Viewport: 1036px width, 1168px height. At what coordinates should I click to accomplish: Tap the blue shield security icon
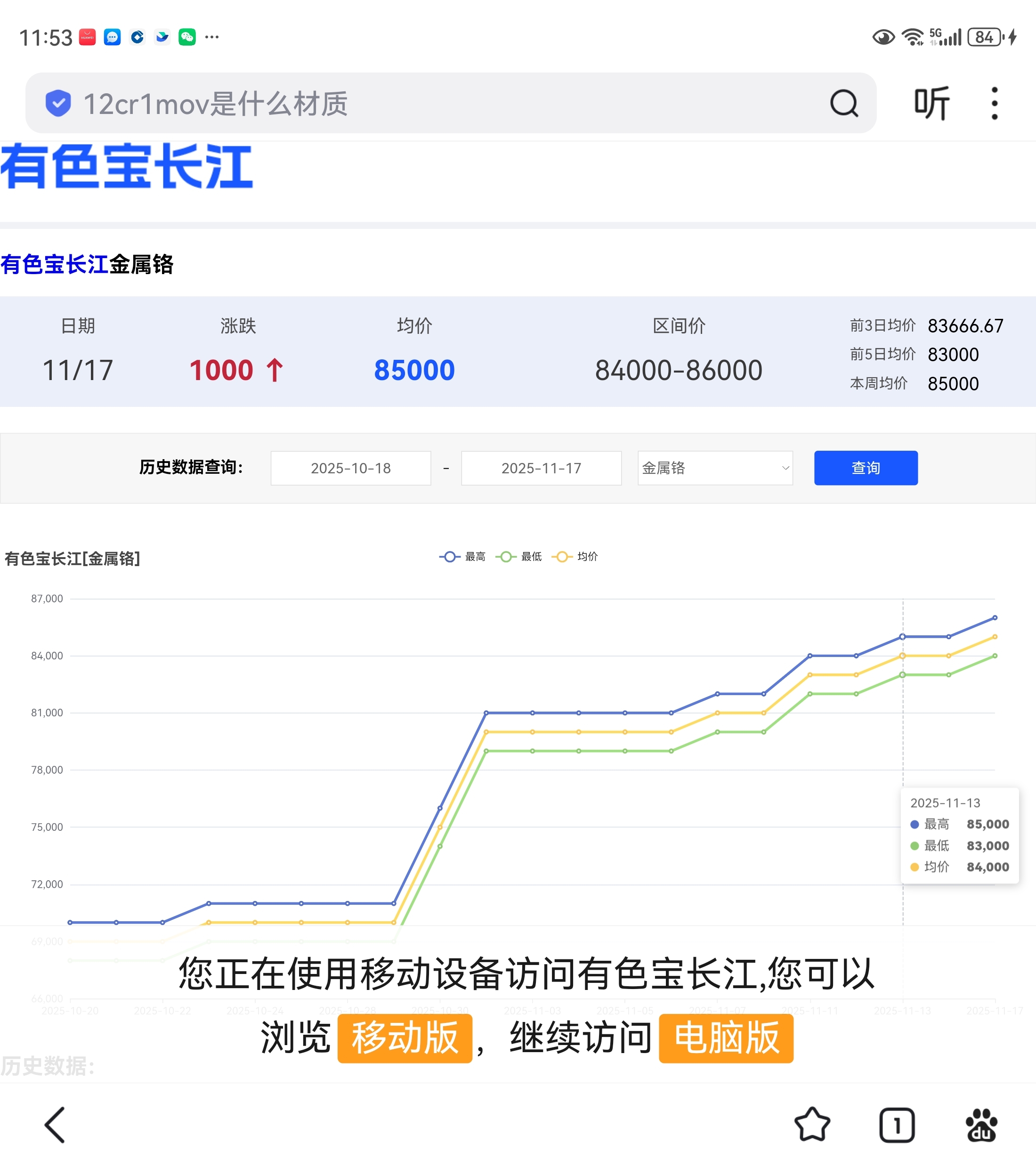tap(58, 104)
